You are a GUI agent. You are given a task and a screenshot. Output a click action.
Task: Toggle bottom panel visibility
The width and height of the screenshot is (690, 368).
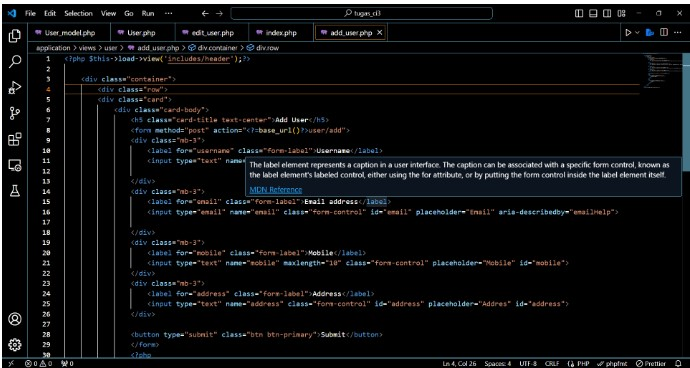click(593, 14)
